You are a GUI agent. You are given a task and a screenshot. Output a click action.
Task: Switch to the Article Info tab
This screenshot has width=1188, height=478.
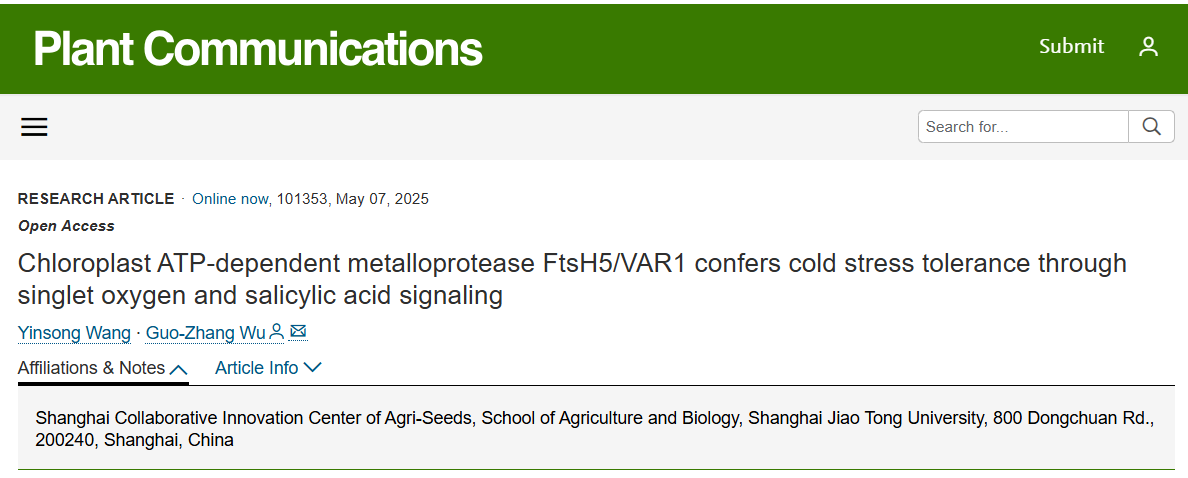(x=268, y=368)
